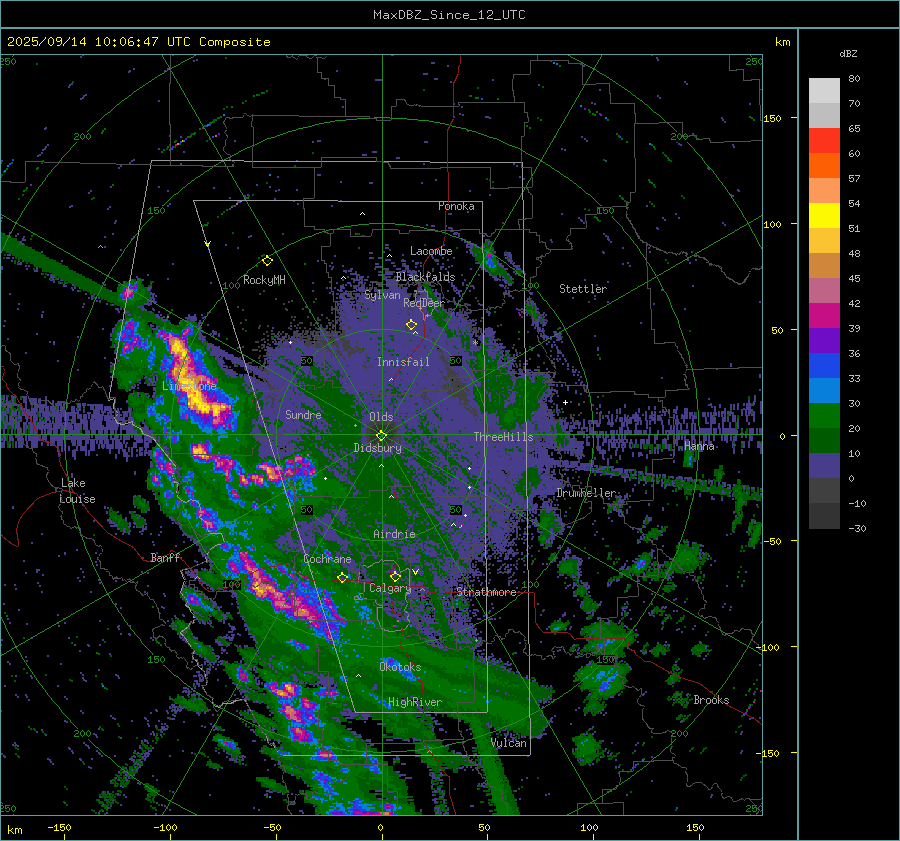Click the radar center marker above Didsbury
This screenshot has width=900, height=841.
381,436
